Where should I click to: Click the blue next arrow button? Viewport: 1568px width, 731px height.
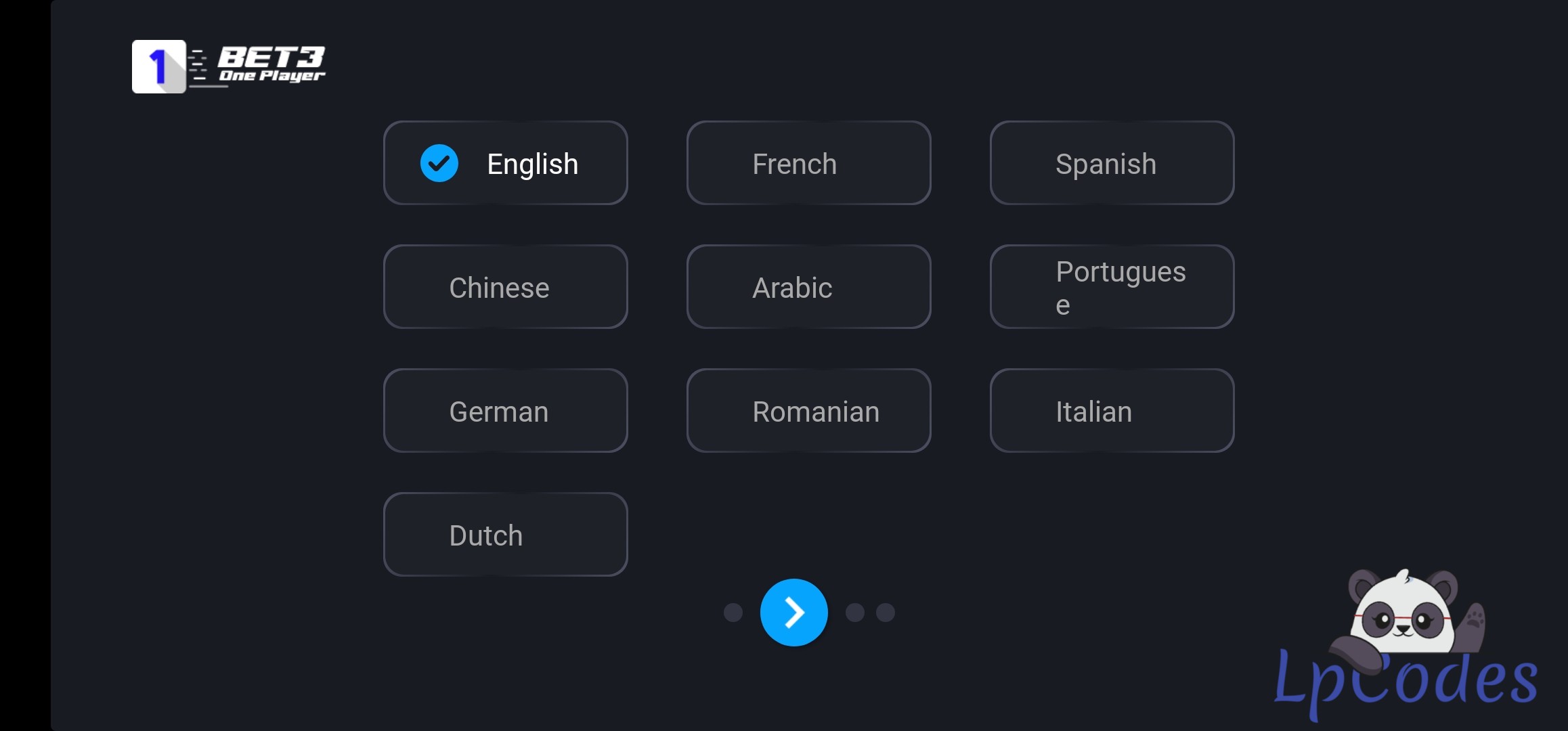point(793,613)
